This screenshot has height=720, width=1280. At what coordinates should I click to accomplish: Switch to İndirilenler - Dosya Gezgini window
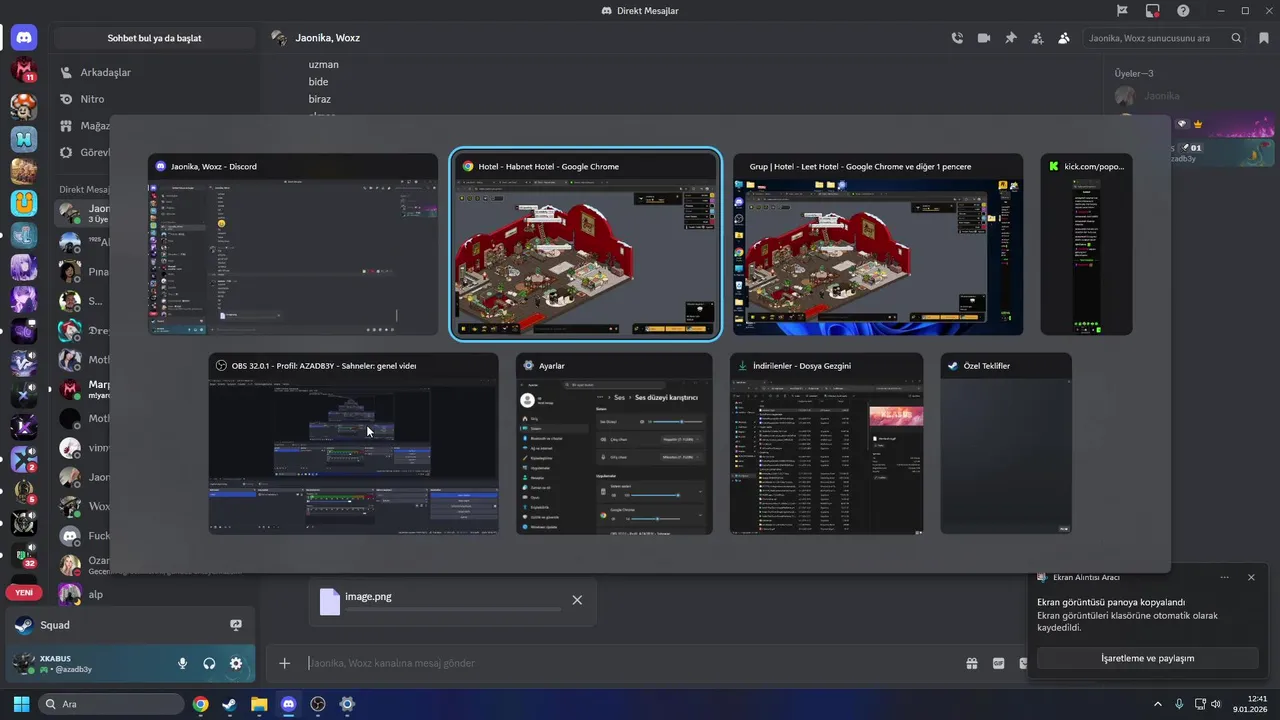pyautogui.click(x=826, y=443)
